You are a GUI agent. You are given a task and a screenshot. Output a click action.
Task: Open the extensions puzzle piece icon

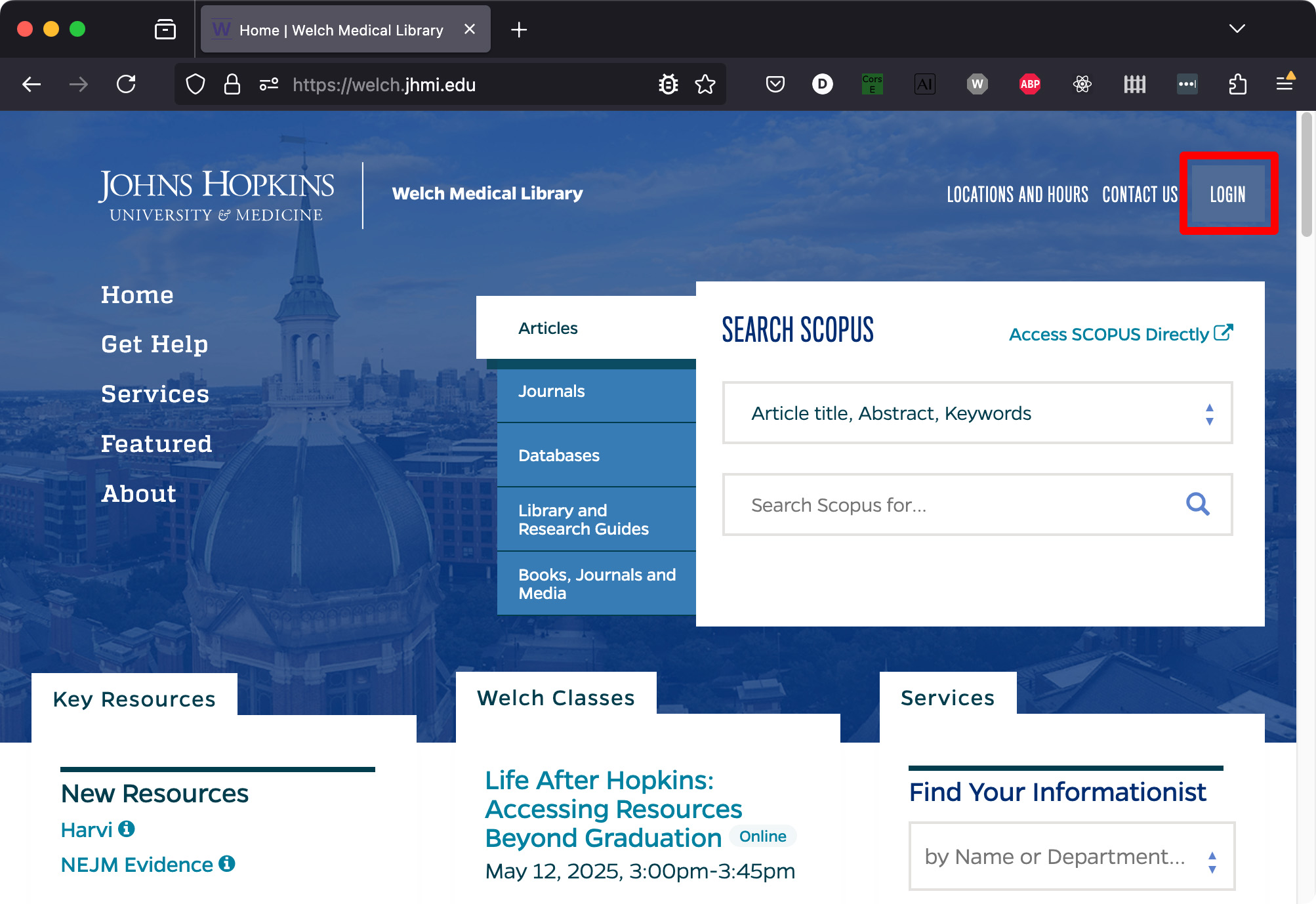click(x=1237, y=84)
